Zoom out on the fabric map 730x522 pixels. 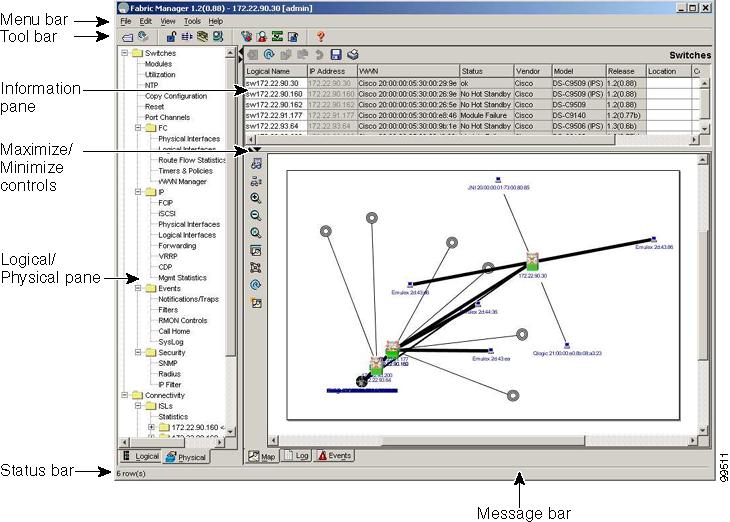(256, 216)
